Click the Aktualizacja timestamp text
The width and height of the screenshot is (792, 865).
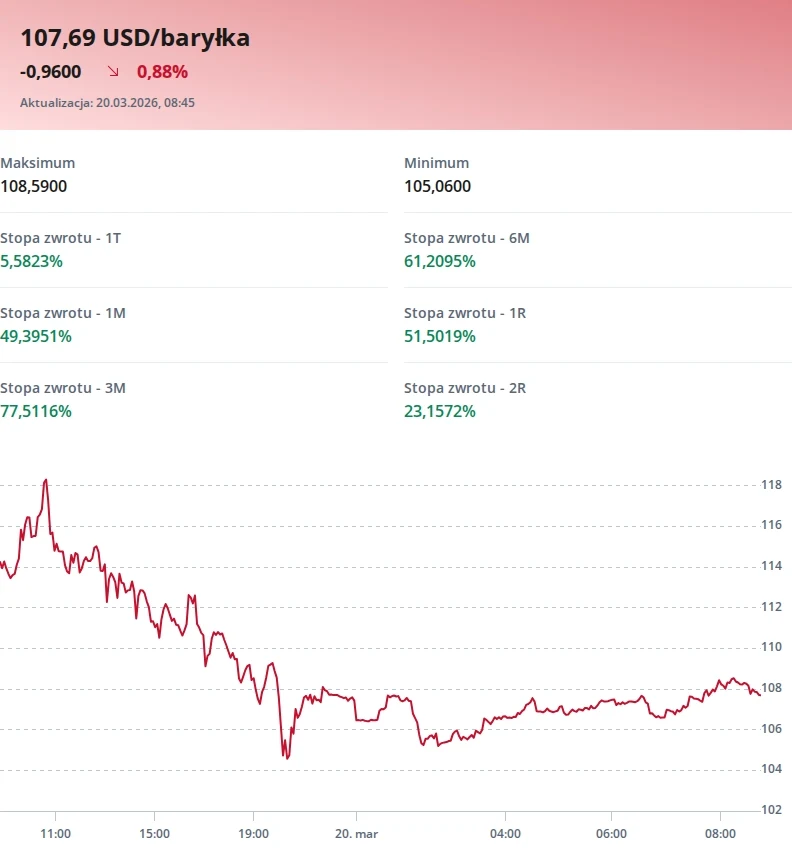[107, 103]
